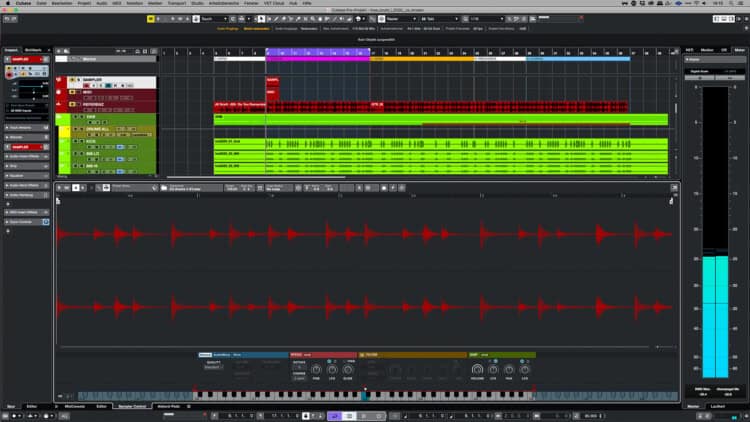Select the Zoom magnifier tool in toolbar
This screenshot has height=422, width=750.
[x=313, y=19]
